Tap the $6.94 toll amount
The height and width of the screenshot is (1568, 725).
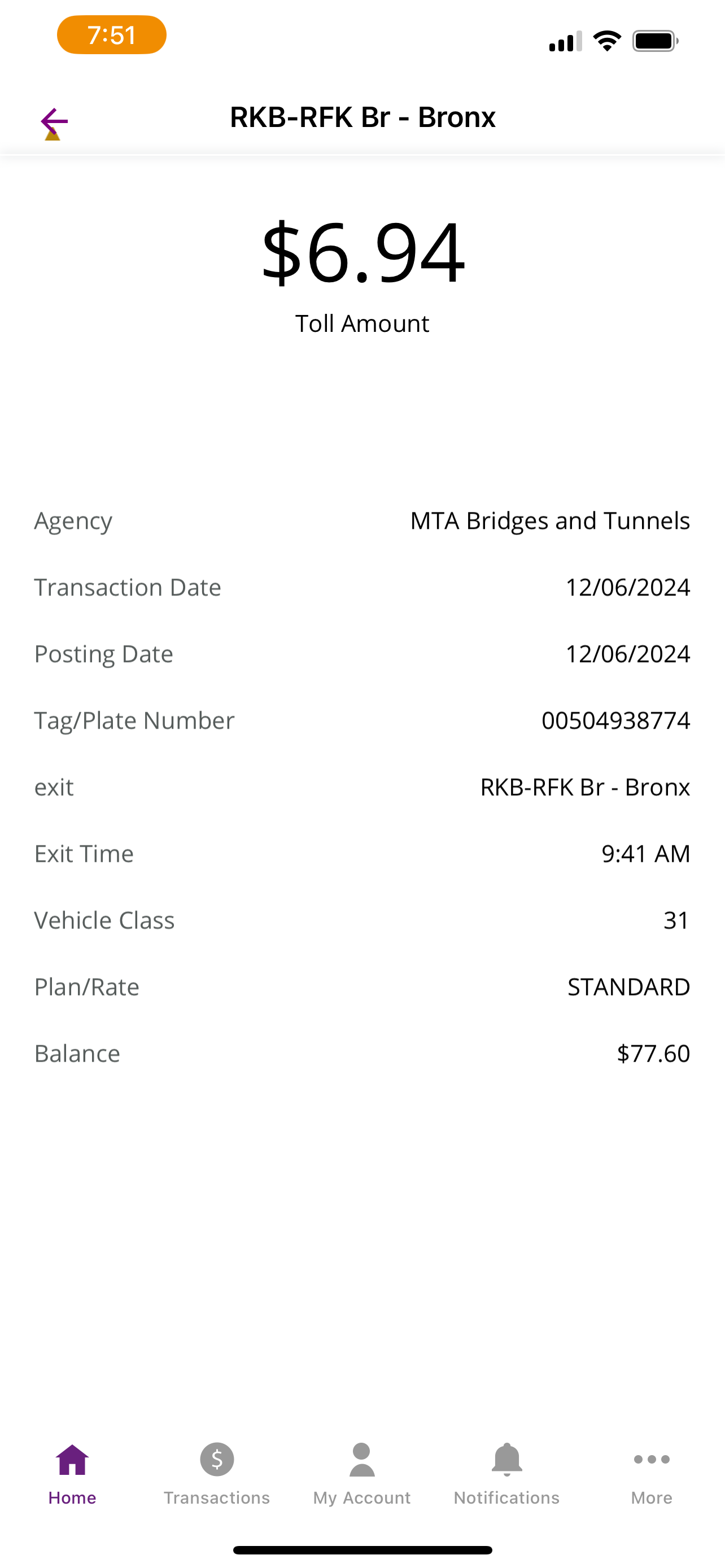tap(363, 252)
